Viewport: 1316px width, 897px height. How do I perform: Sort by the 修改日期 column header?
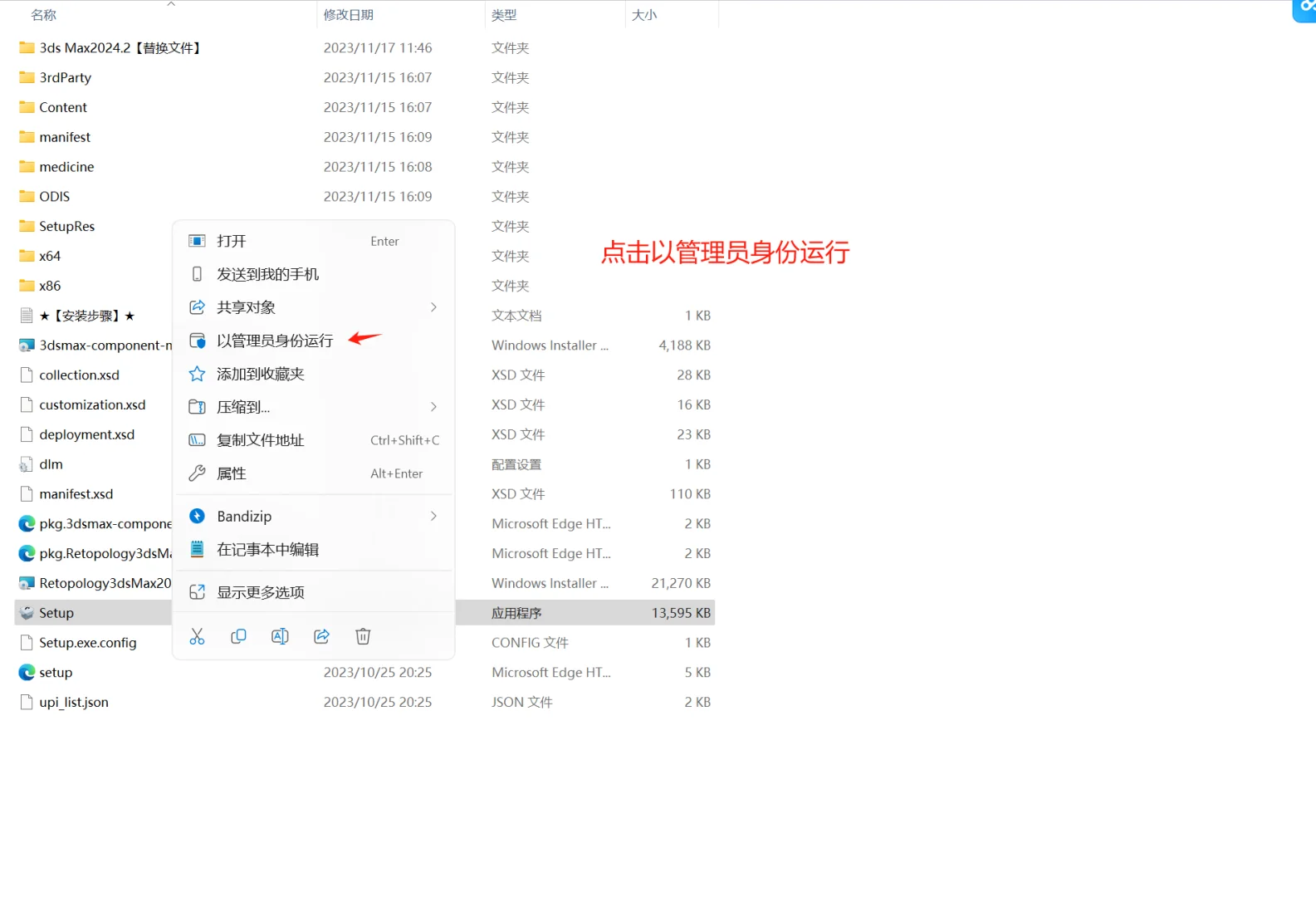tap(349, 15)
